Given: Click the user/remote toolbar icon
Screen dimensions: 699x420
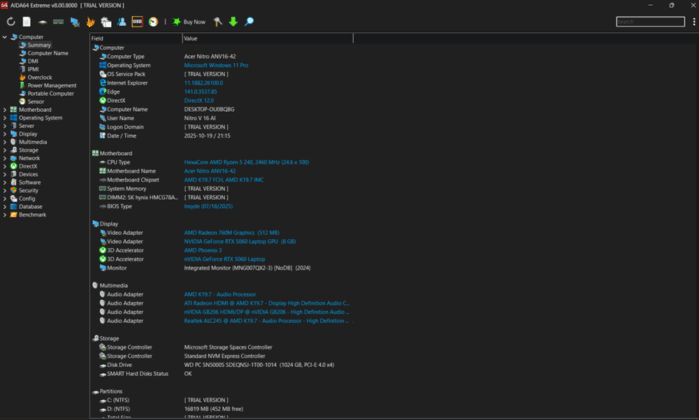Looking at the screenshot, I should click(121, 21).
